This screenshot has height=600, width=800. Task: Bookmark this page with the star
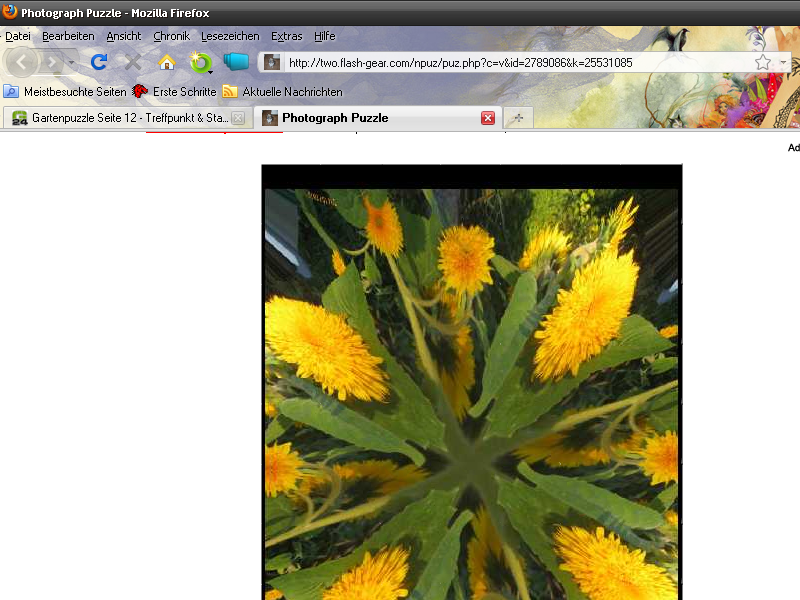pyautogui.click(x=763, y=62)
